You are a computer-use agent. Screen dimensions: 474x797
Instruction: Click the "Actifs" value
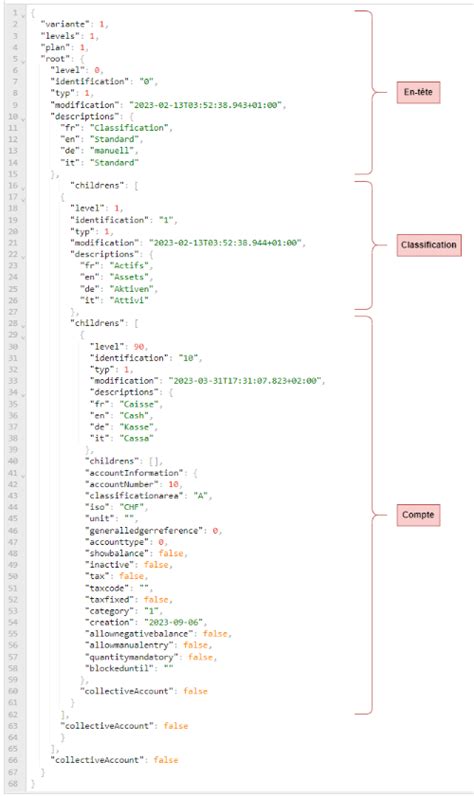131,266
